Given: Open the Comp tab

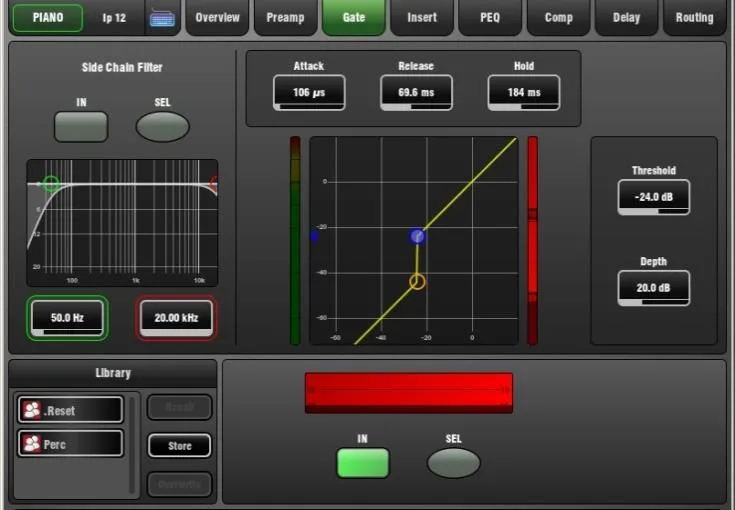Looking at the screenshot, I should pos(558,17).
